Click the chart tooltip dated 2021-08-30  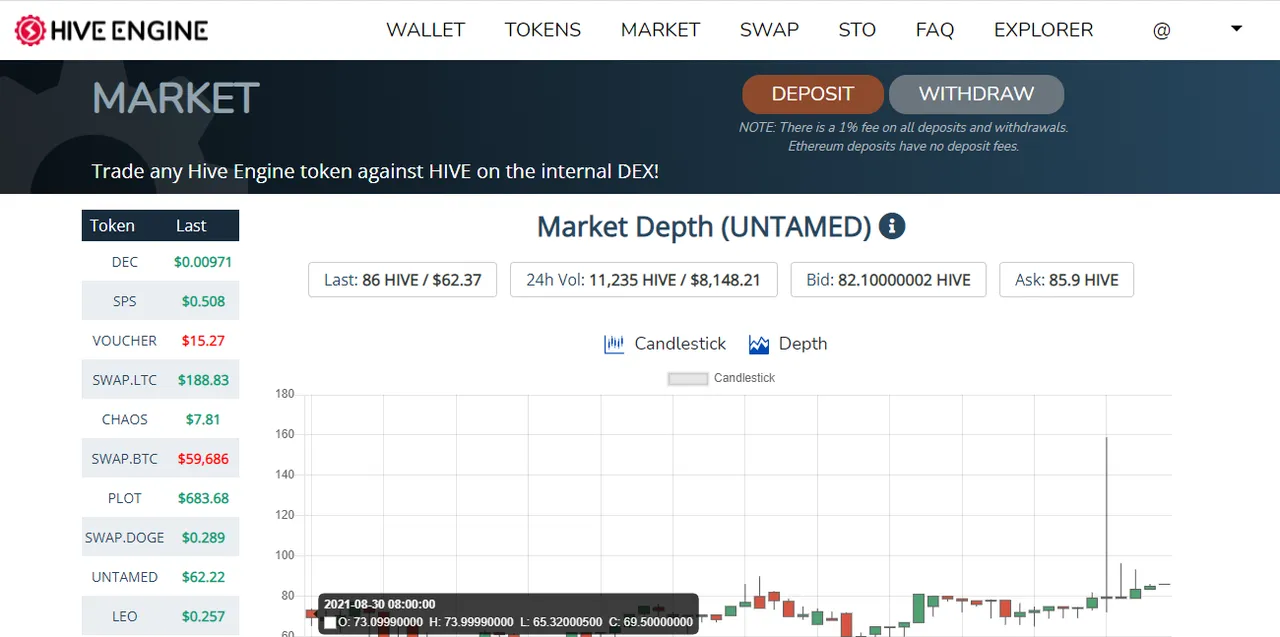(508, 613)
